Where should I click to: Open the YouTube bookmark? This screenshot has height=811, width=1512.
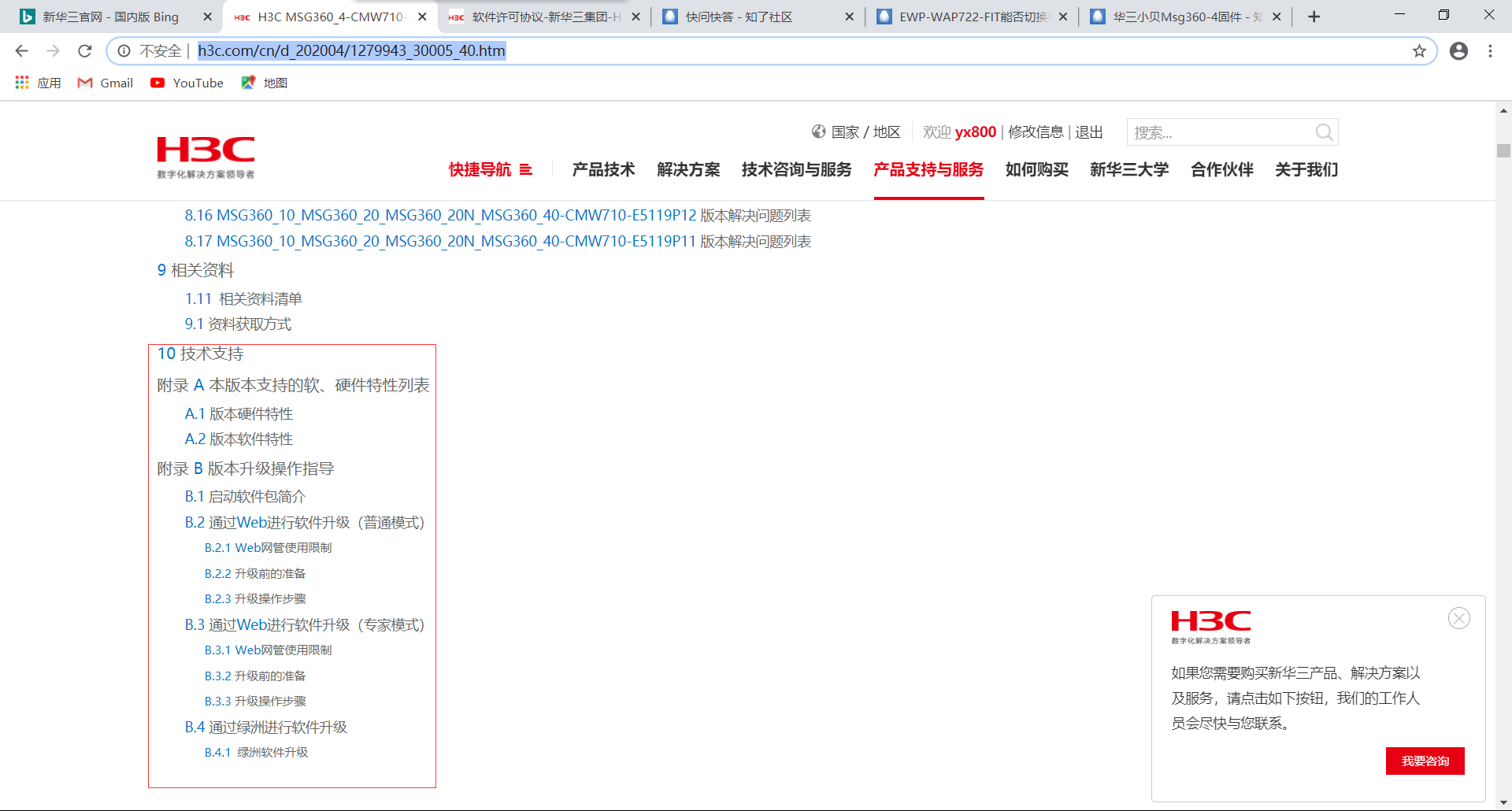click(187, 83)
